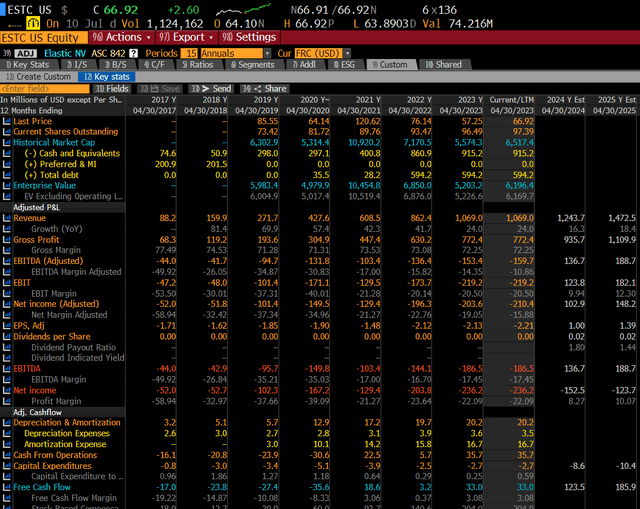This screenshot has width=640, height=509.
Task: Click the Current/LTM column header
Action: 511,100
